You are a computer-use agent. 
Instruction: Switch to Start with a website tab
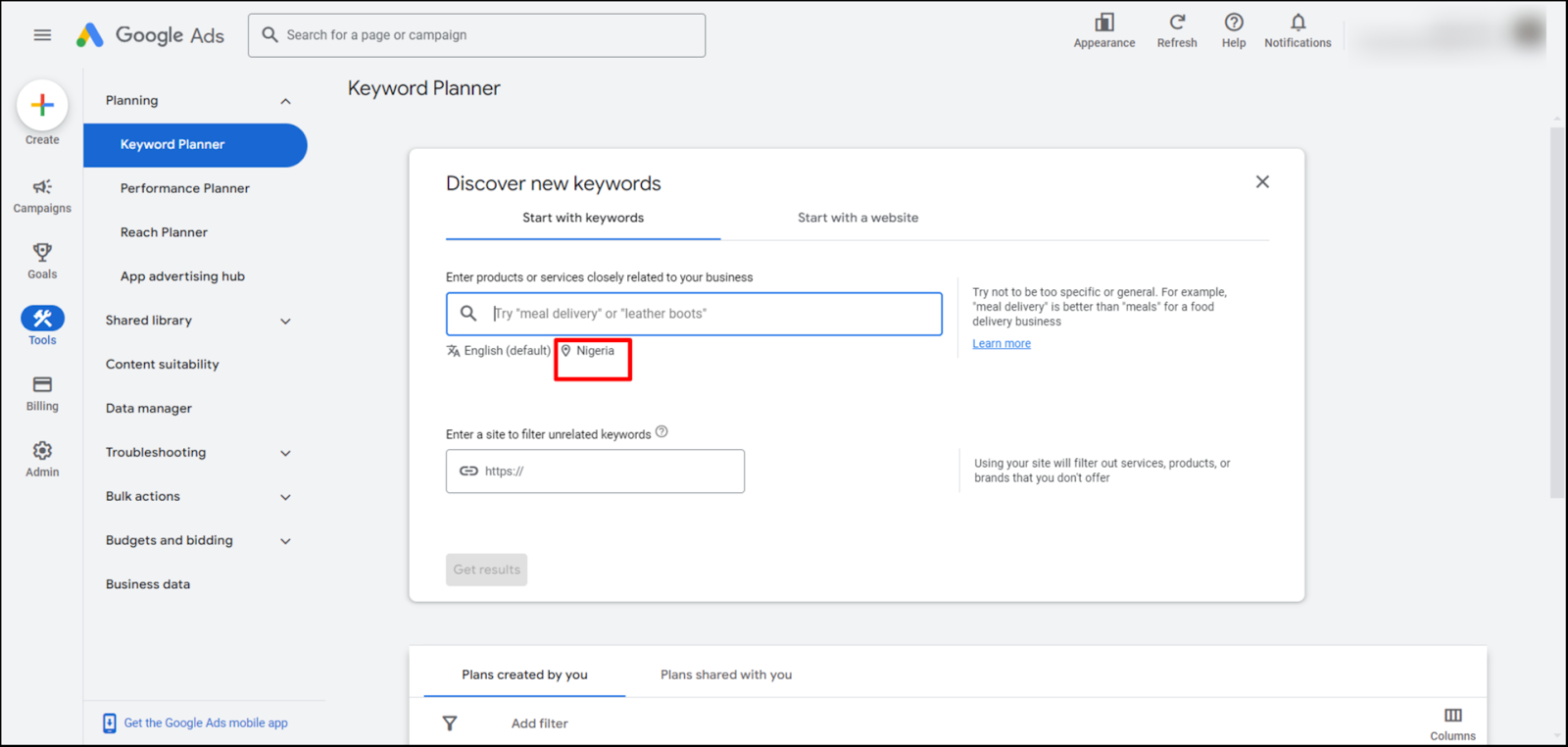coord(857,219)
